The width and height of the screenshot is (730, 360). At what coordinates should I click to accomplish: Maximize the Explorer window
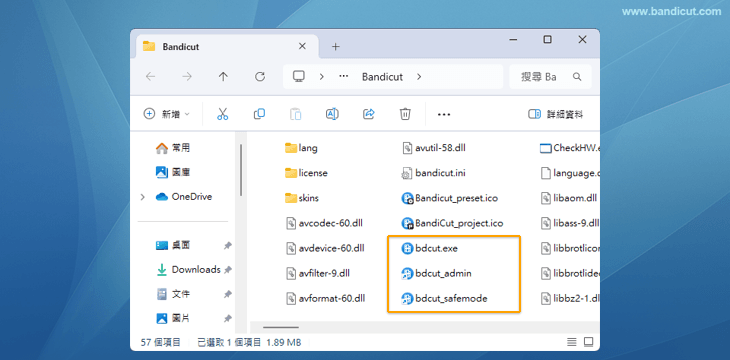coord(548,40)
